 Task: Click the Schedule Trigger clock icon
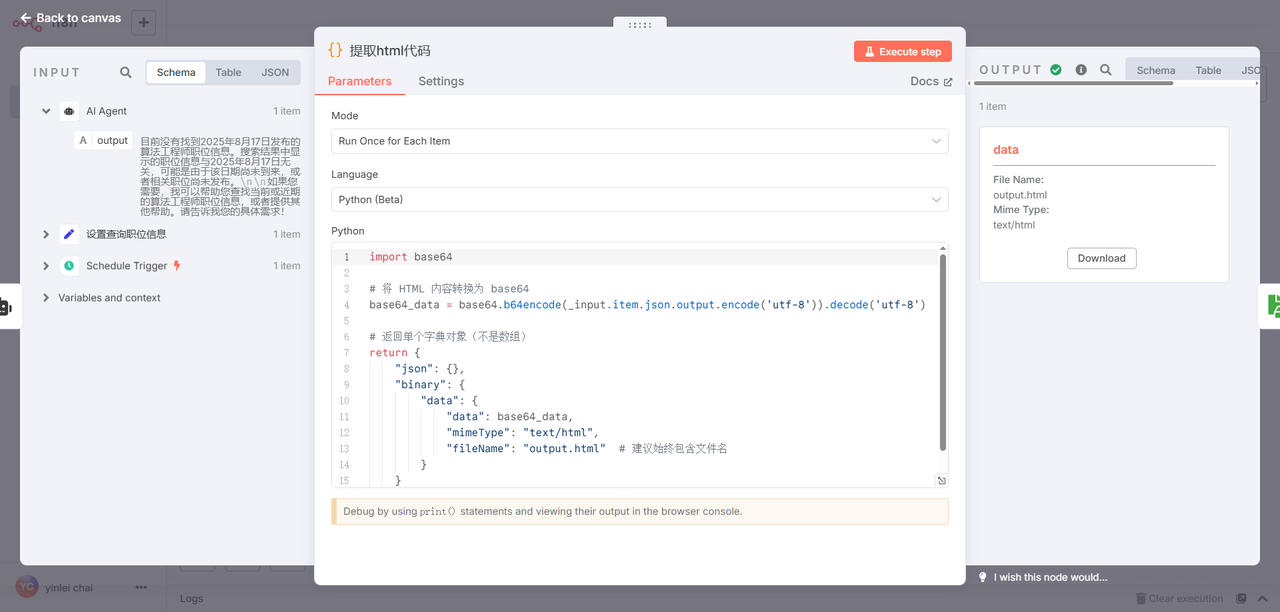pyautogui.click(x=69, y=266)
